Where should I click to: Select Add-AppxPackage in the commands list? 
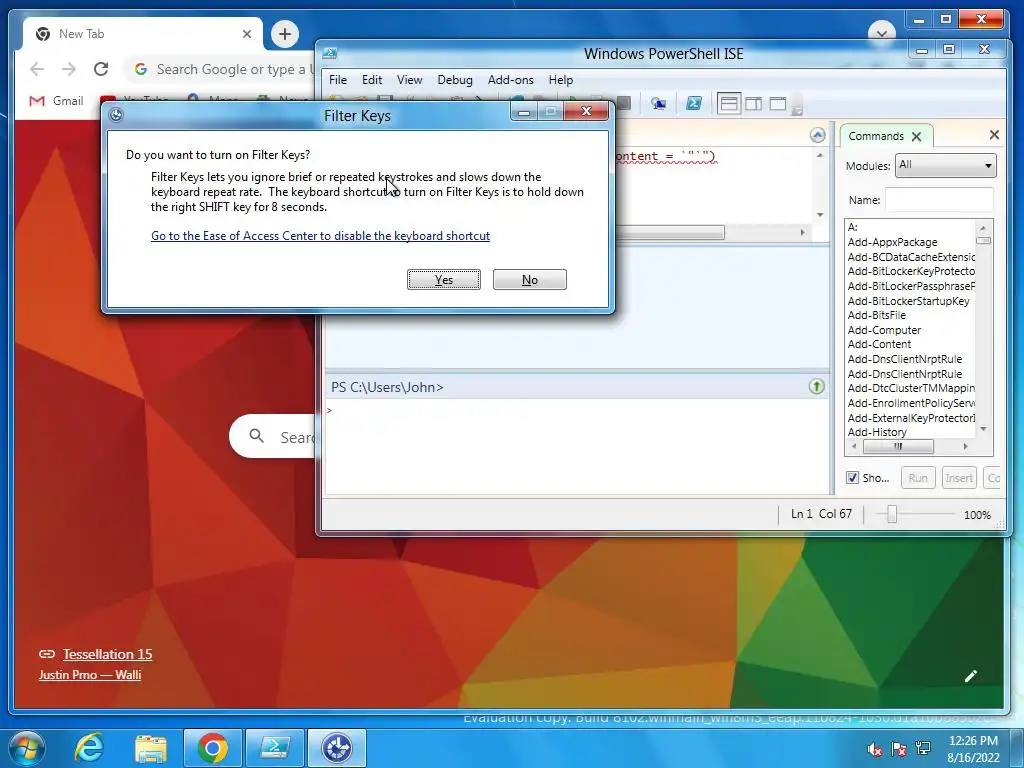point(892,242)
